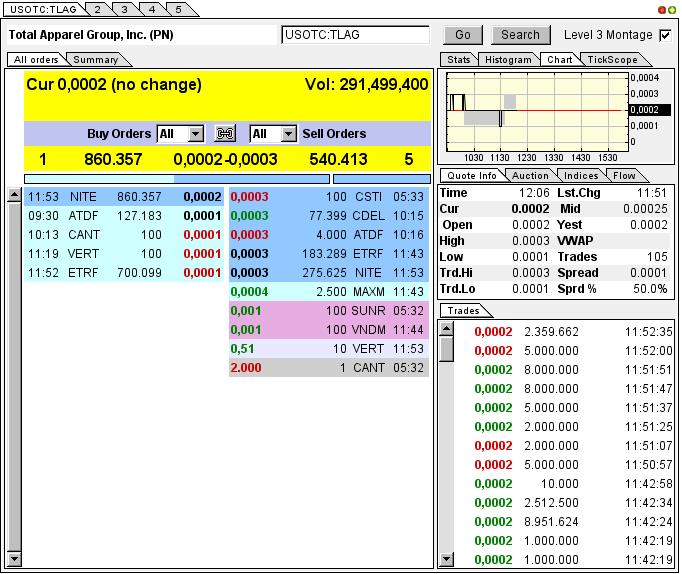The width and height of the screenshot is (682, 574).
Task: Click the buy-side volume depth bar
Action: point(177,179)
